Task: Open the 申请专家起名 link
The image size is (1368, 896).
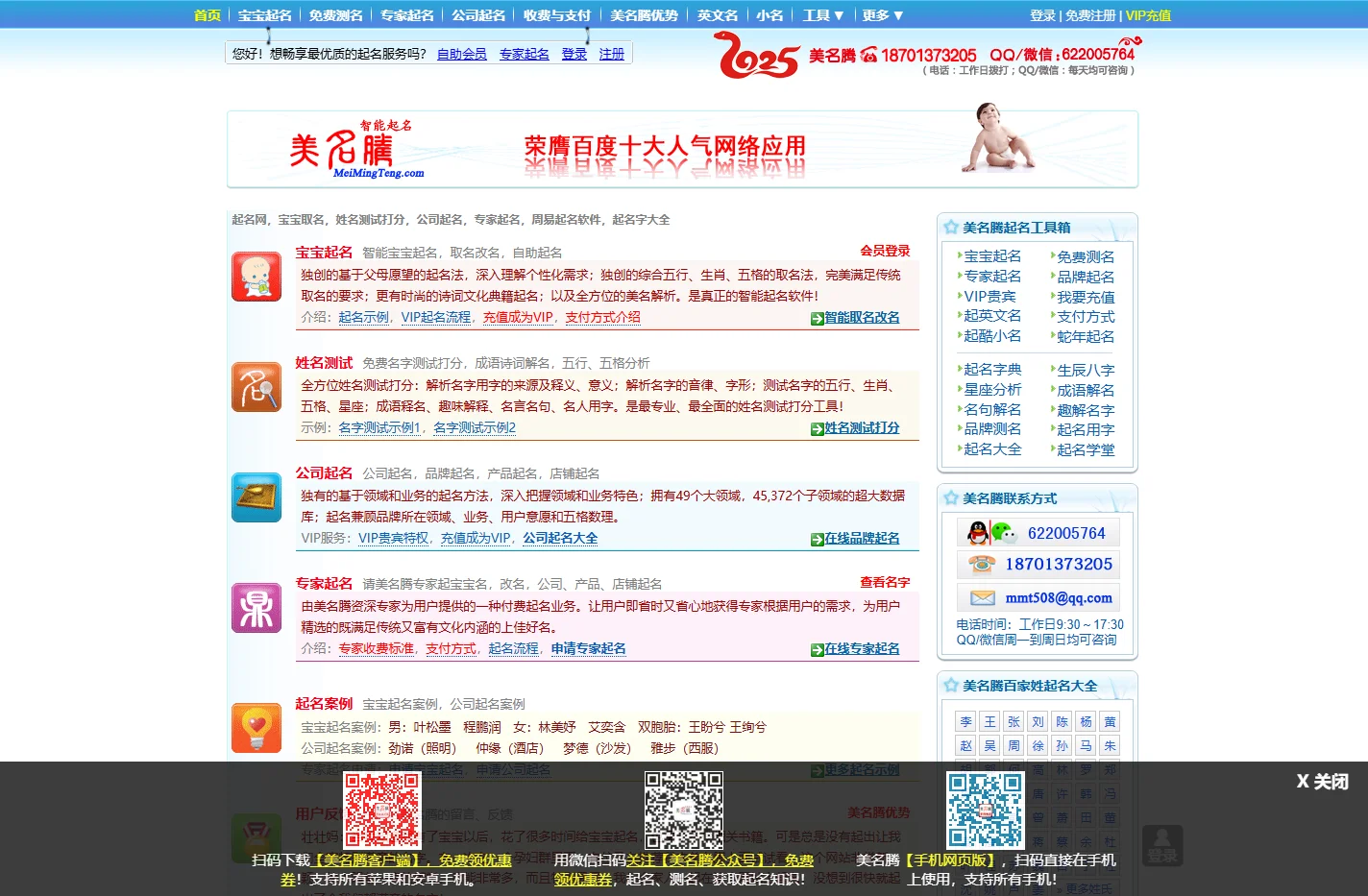Action: [589, 648]
